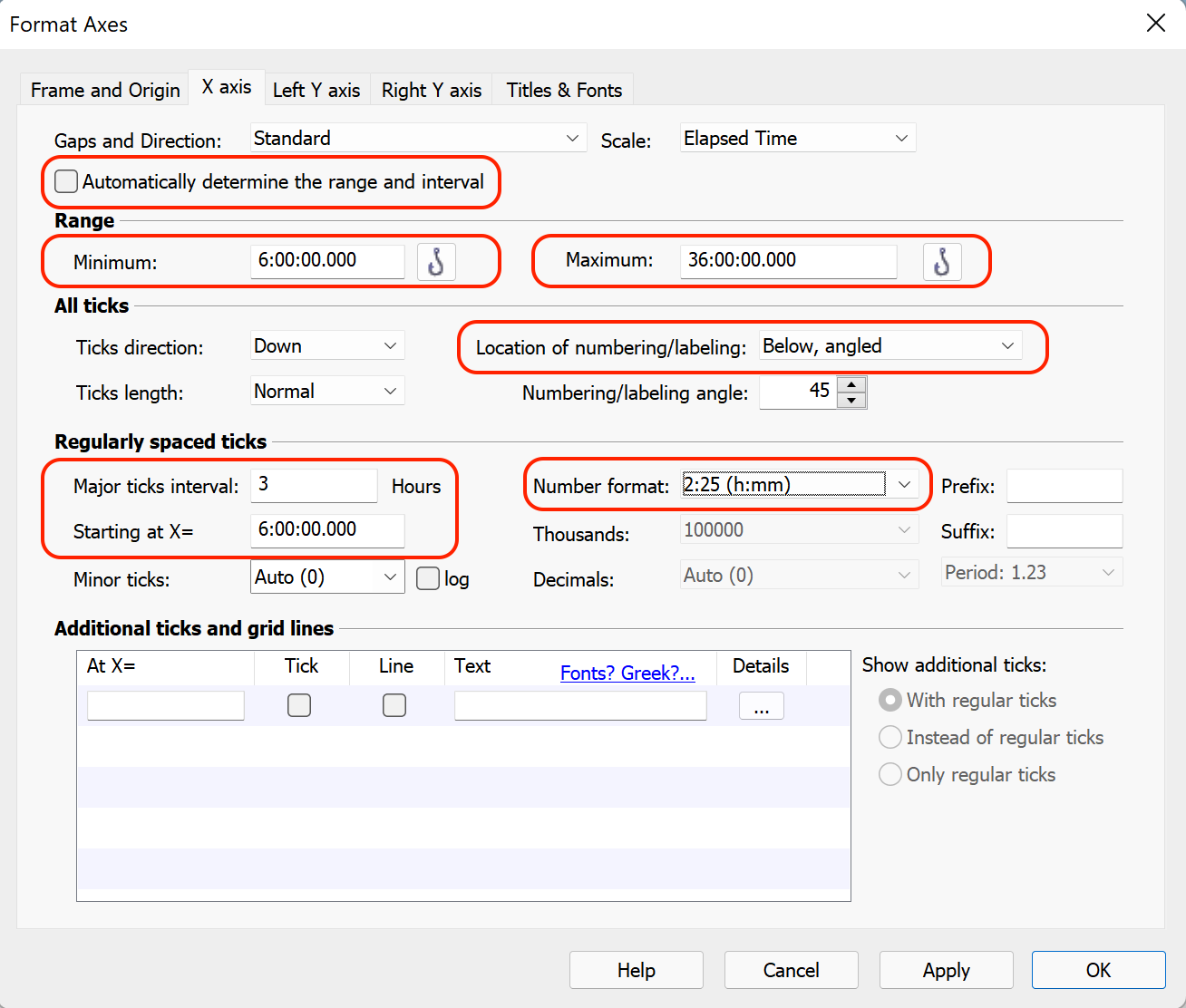Click the hook icon next to Maximum
The height and width of the screenshot is (1008, 1186).
(x=942, y=262)
